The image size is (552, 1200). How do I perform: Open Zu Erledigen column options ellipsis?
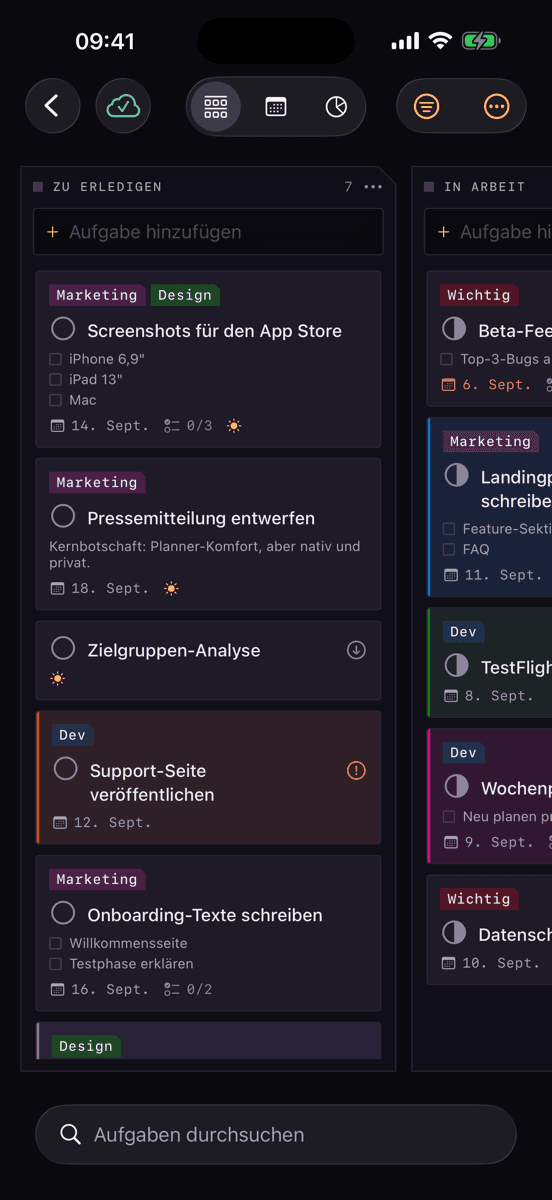pyautogui.click(x=373, y=187)
